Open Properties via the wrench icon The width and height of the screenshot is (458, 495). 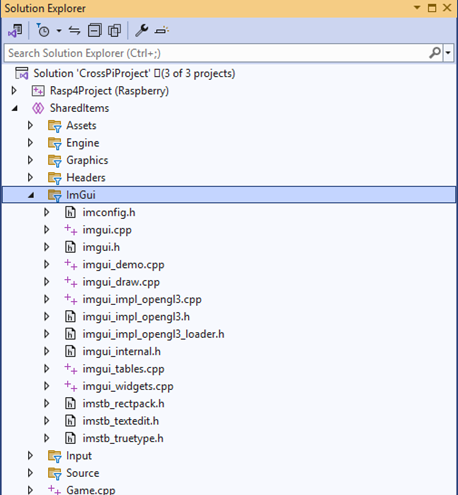(142, 31)
